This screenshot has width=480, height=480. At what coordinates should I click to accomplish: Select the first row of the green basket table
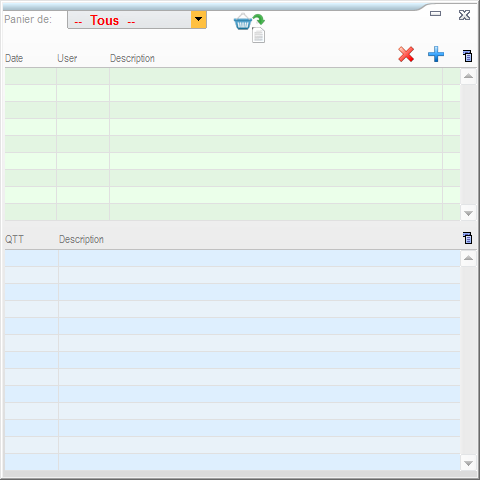tap(232, 76)
